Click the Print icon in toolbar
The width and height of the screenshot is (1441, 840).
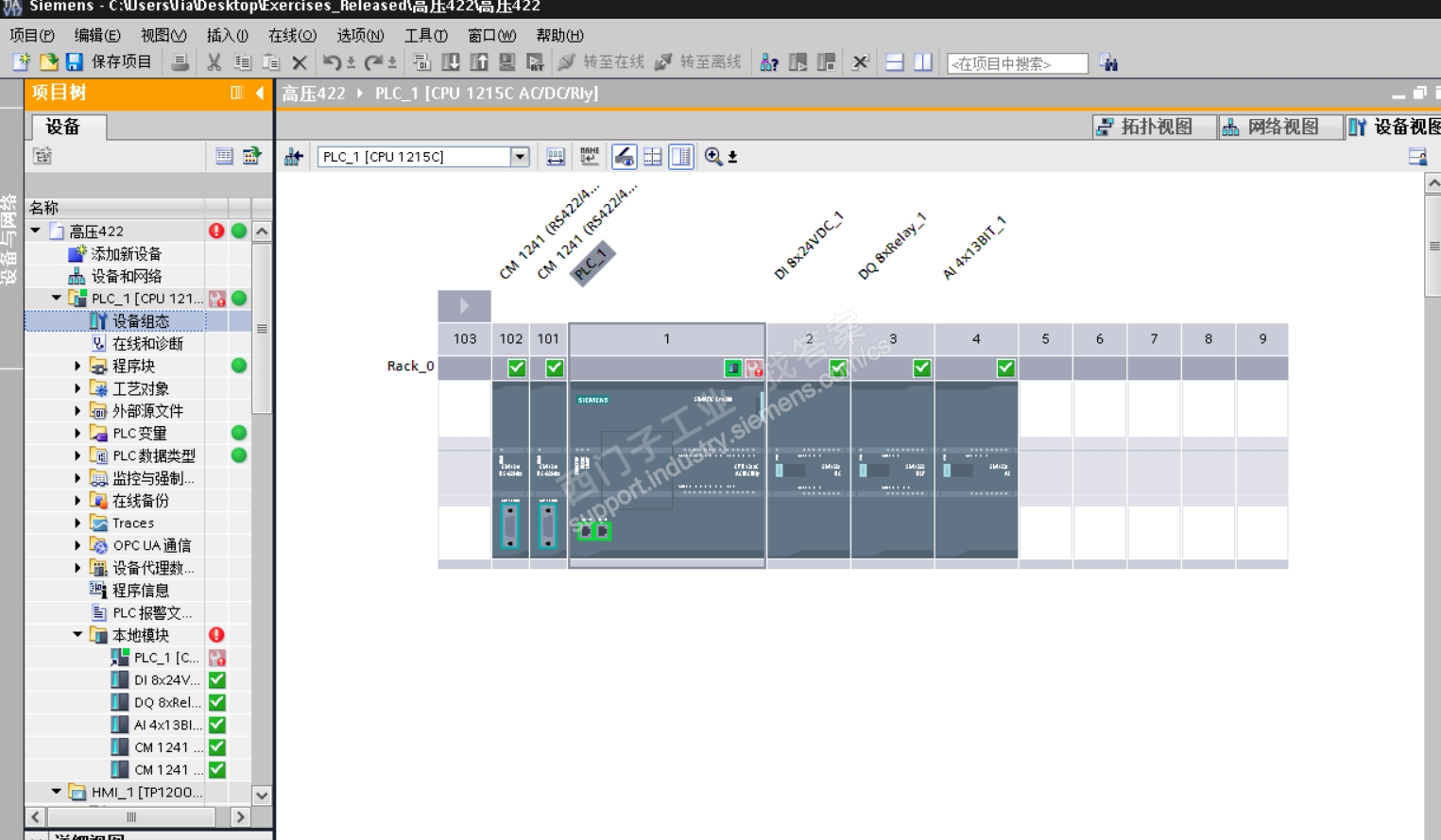click(180, 62)
